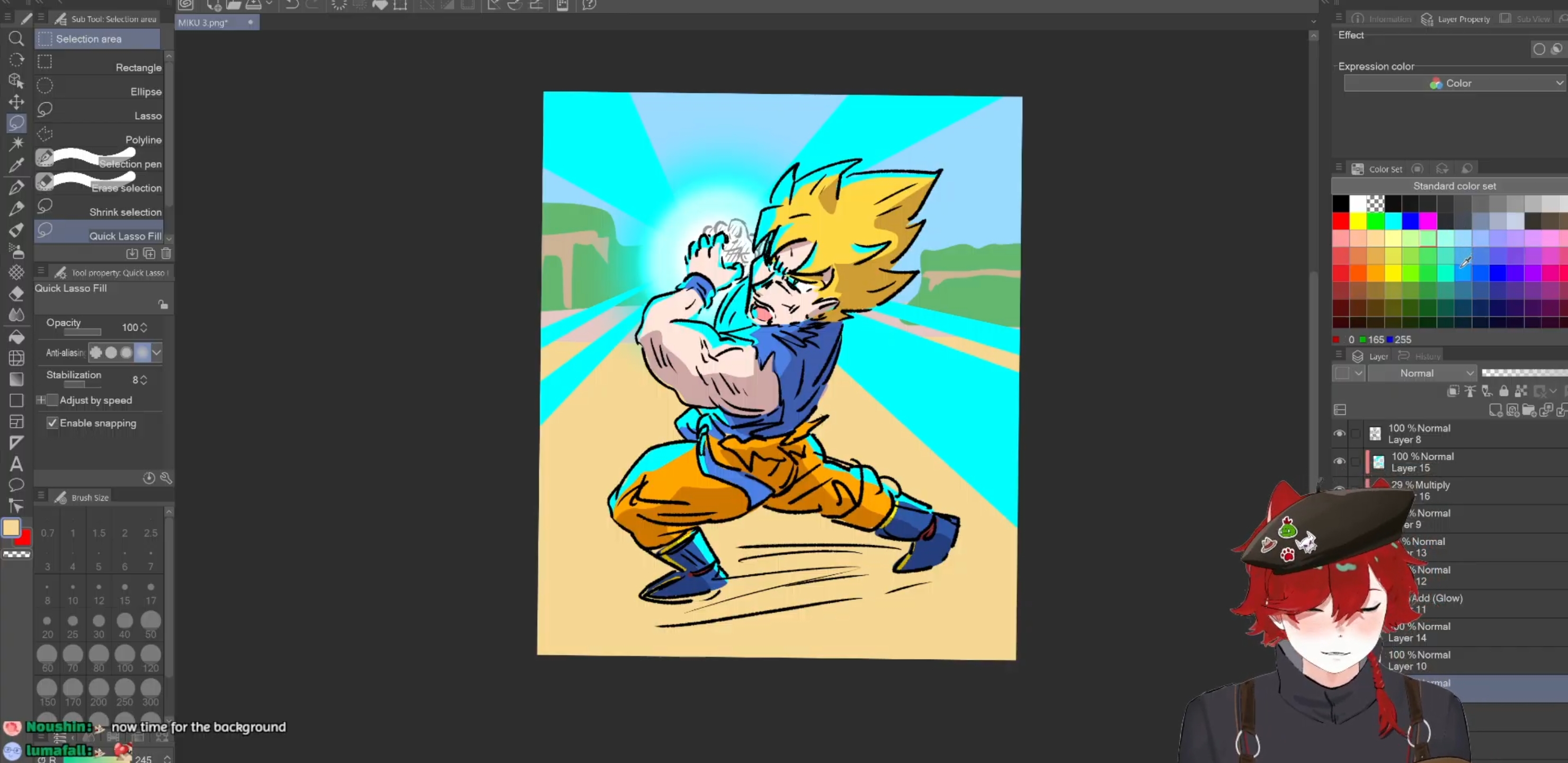Switch to the History tab
Screen dimensions: 1568x763
[x=1420, y=356]
